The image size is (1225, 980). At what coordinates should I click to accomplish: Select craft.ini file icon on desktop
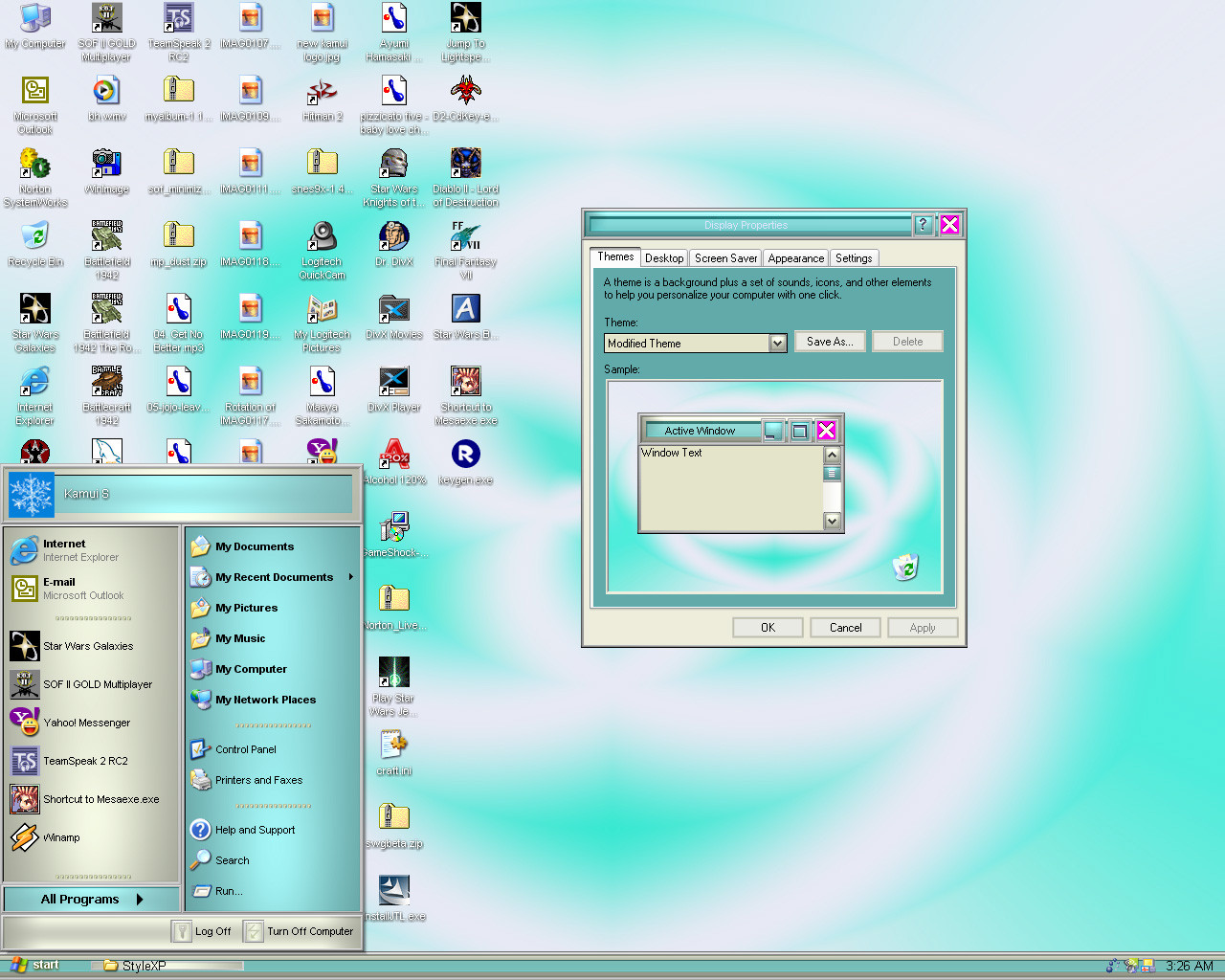click(394, 753)
